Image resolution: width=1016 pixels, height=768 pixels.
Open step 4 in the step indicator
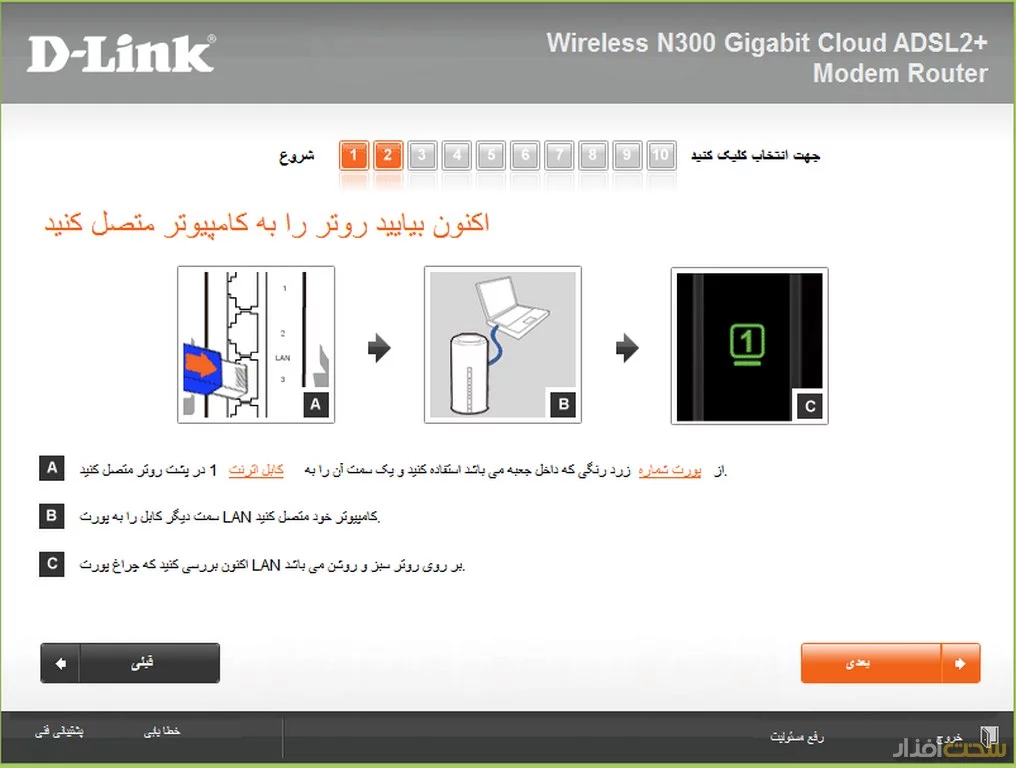pyautogui.click(x=457, y=155)
